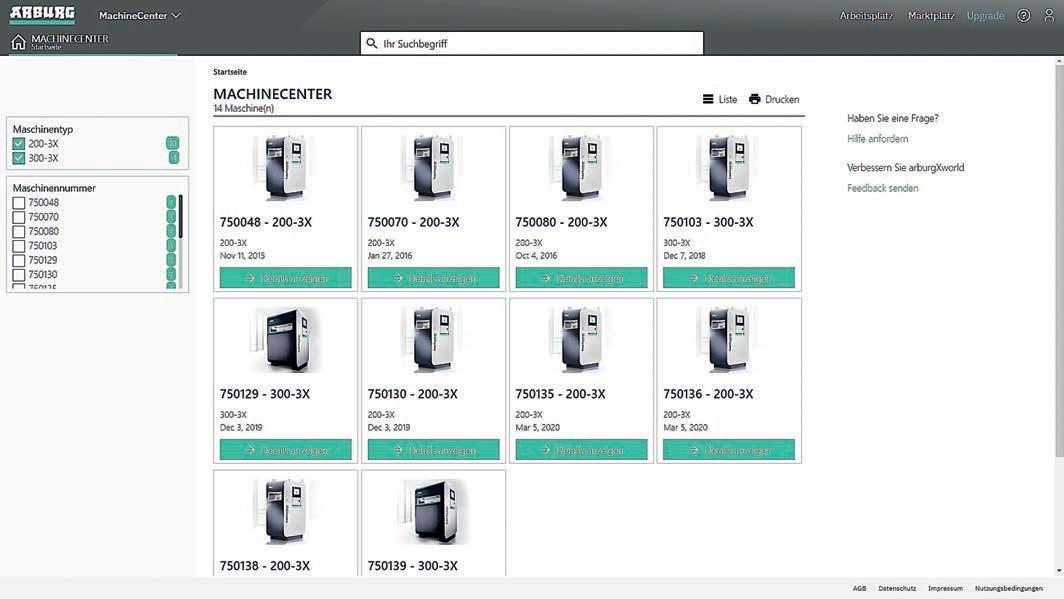Screen dimensions: 1064x599
Task: Show details for machine 750070
Action: click(x=434, y=278)
